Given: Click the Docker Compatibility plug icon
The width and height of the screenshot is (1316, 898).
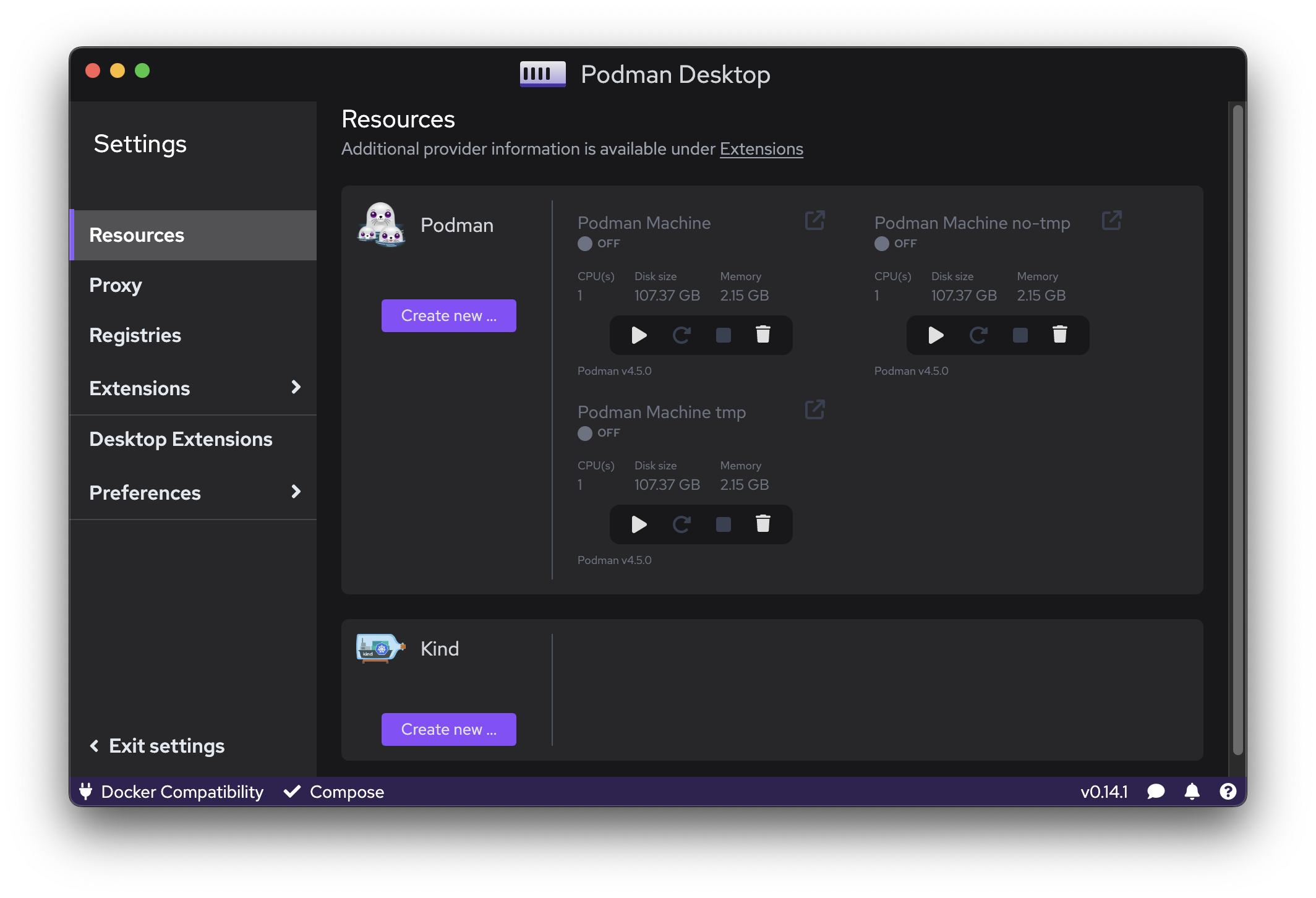Looking at the screenshot, I should tap(86, 792).
